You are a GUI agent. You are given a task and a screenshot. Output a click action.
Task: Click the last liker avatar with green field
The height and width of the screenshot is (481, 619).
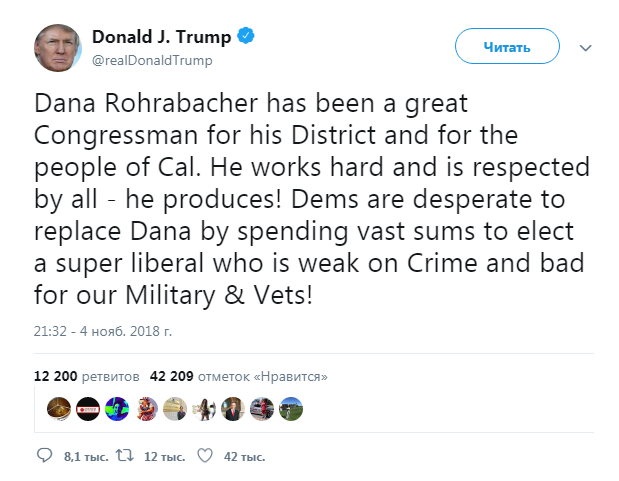point(291,408)
